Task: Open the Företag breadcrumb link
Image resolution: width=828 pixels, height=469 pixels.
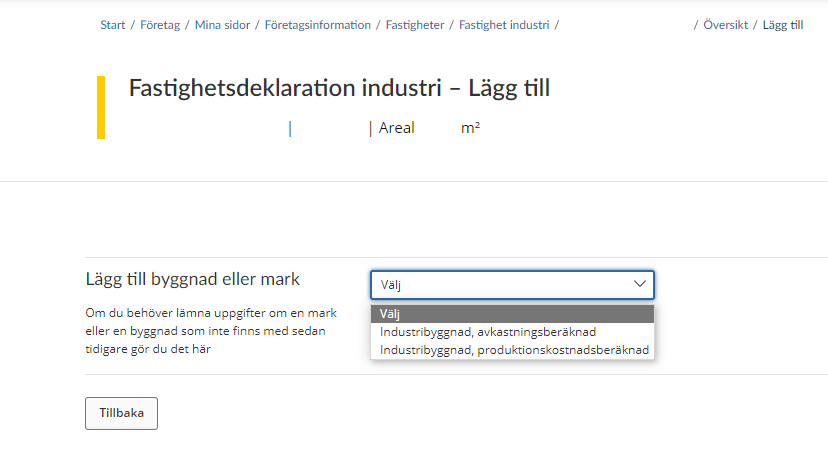Action: [x=160, y=25]
